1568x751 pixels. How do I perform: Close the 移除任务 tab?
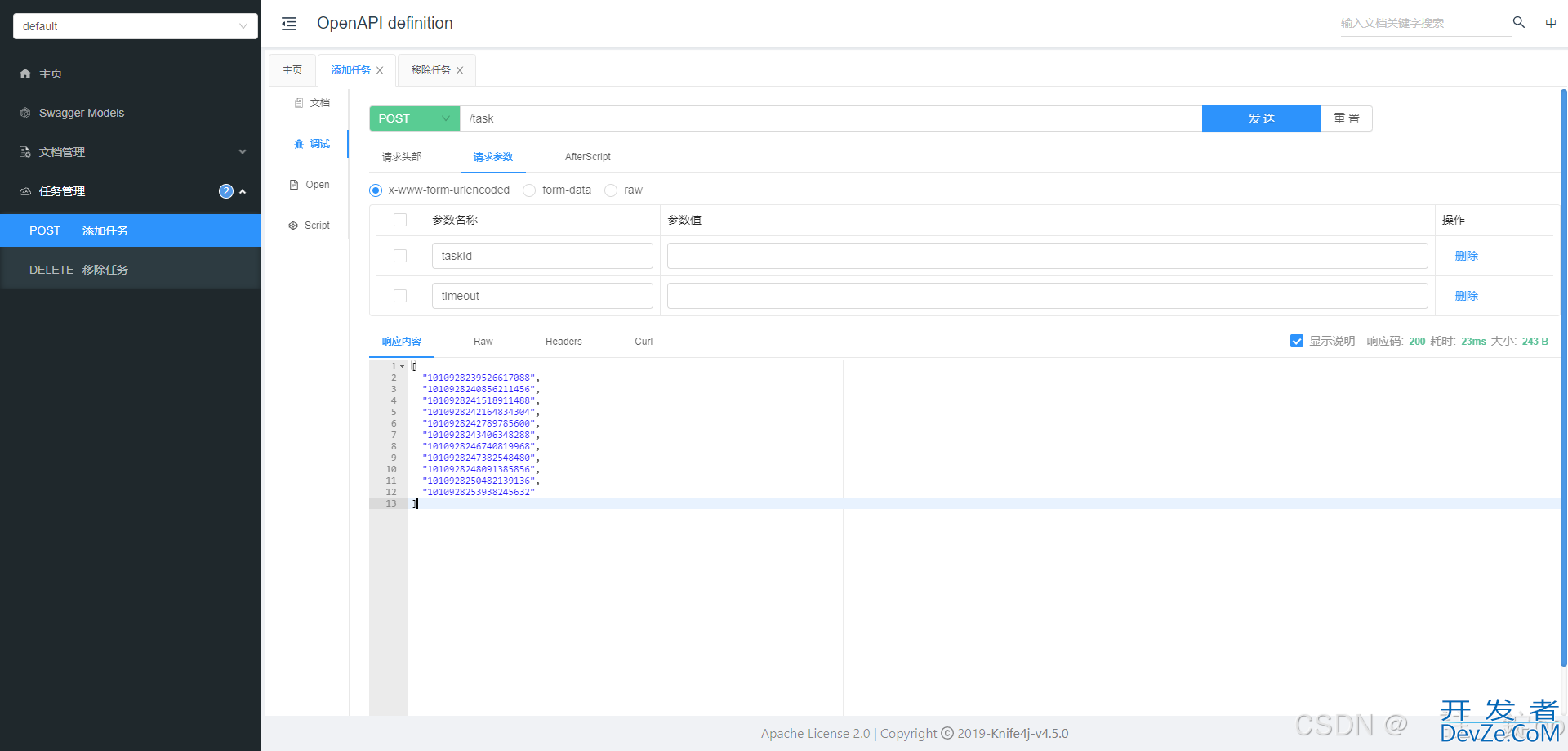tap(460, 70)
